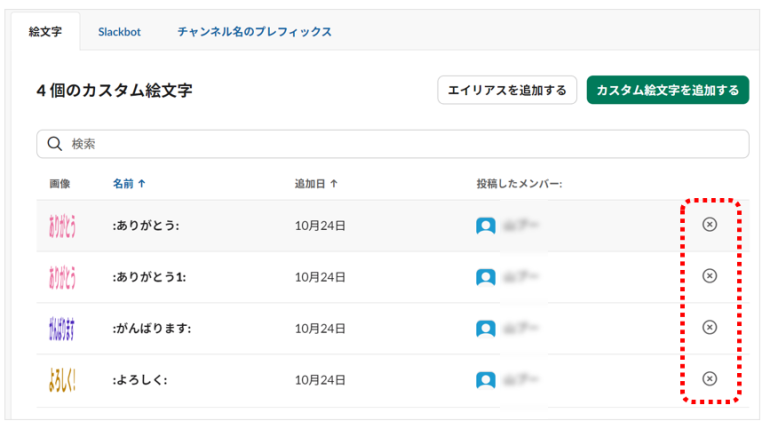Viewport: 770px width, 429px height.
Task: Remove the :ありがとう1: custom emoji
Action: click(x=709, y=276)
